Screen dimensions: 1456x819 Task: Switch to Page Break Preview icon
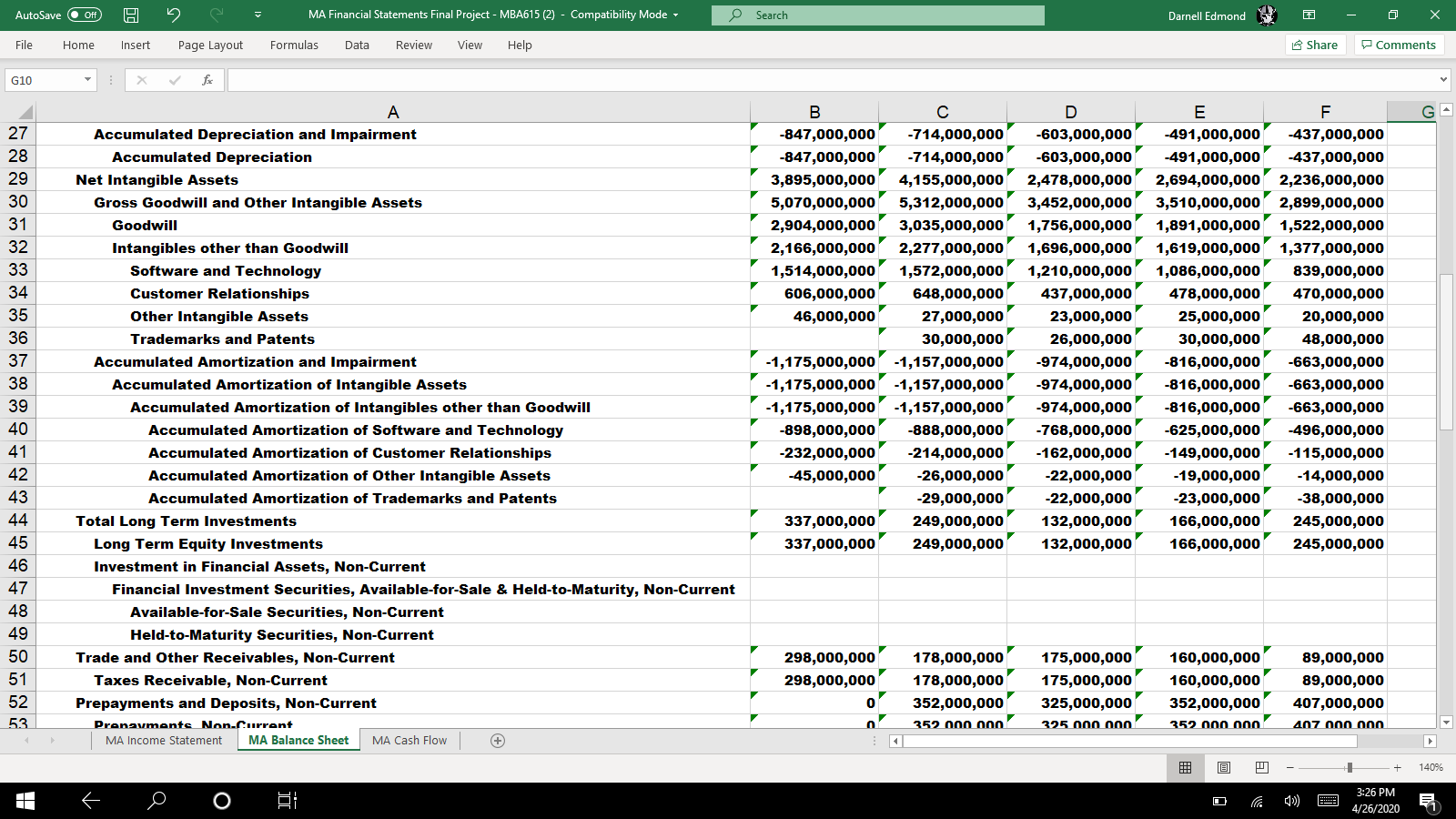[x=1261, y=768]
